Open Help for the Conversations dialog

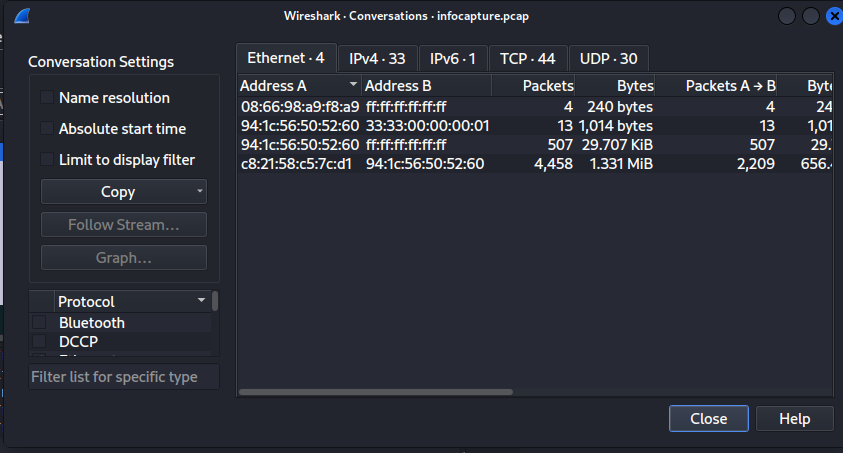[x=795, y=419]
